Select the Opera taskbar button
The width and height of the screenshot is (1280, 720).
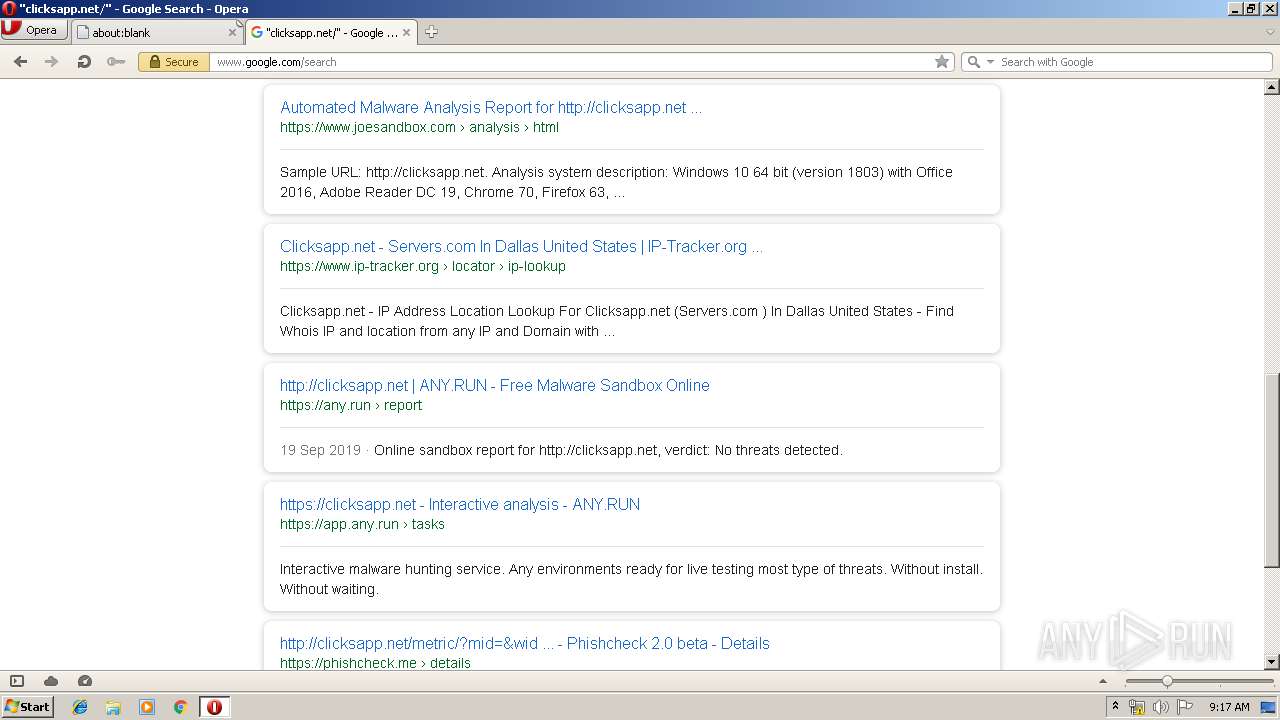pyautogui.click(x=214, y=707)
